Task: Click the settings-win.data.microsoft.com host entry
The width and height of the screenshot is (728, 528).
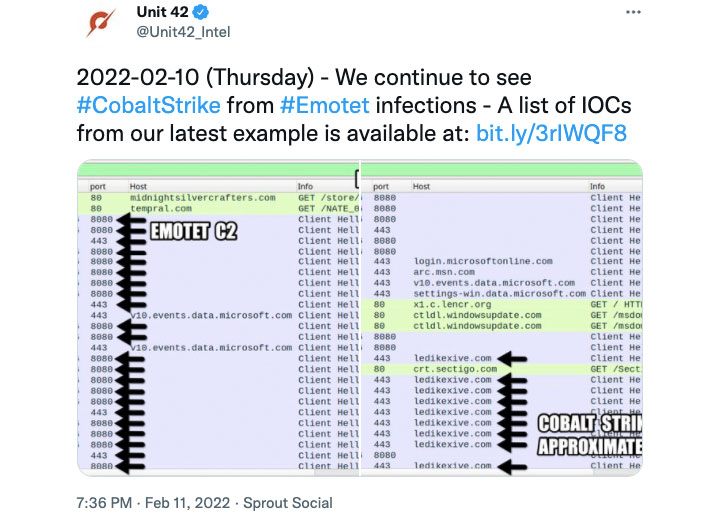Action: 494,294
